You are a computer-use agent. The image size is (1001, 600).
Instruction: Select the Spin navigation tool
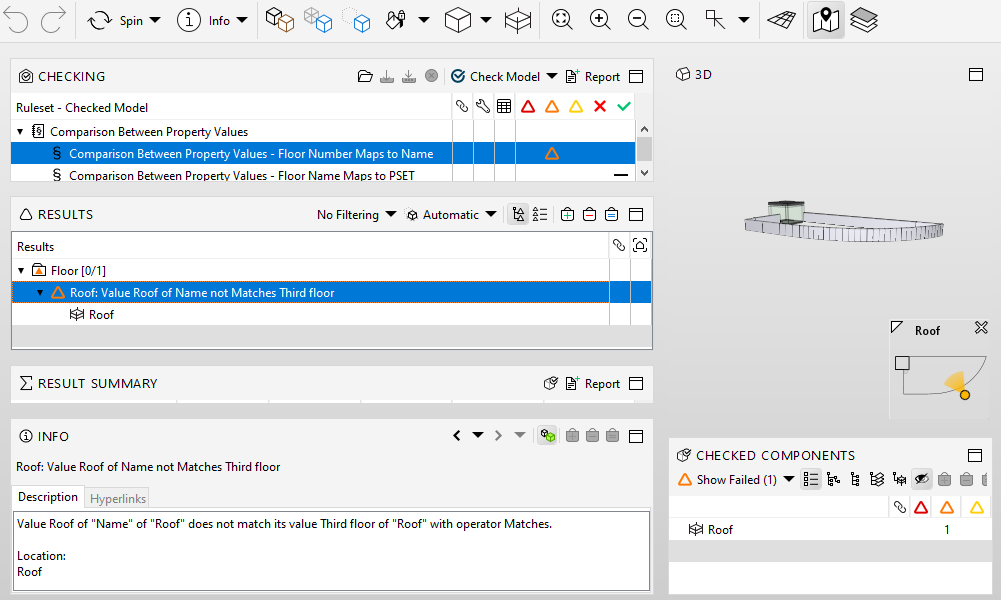115,20
